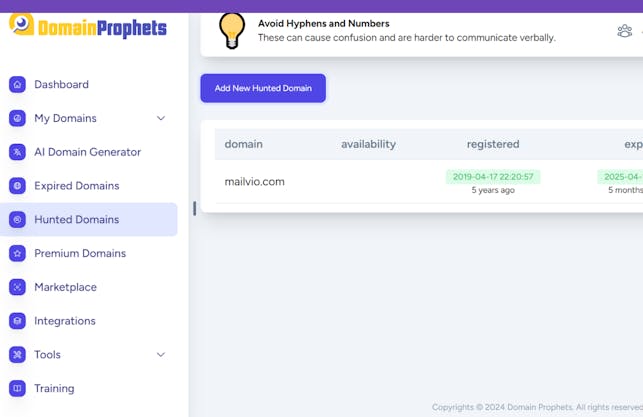Click the Tools sidebar icon
The width and height of the screenshot is (643, 417).
click(x=17, y=355)
